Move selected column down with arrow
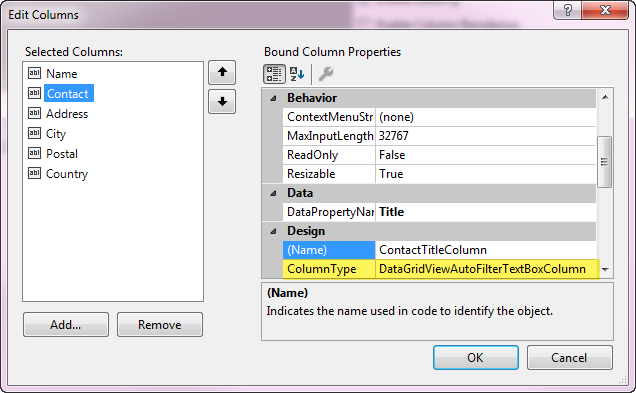 tap(222, 102)
